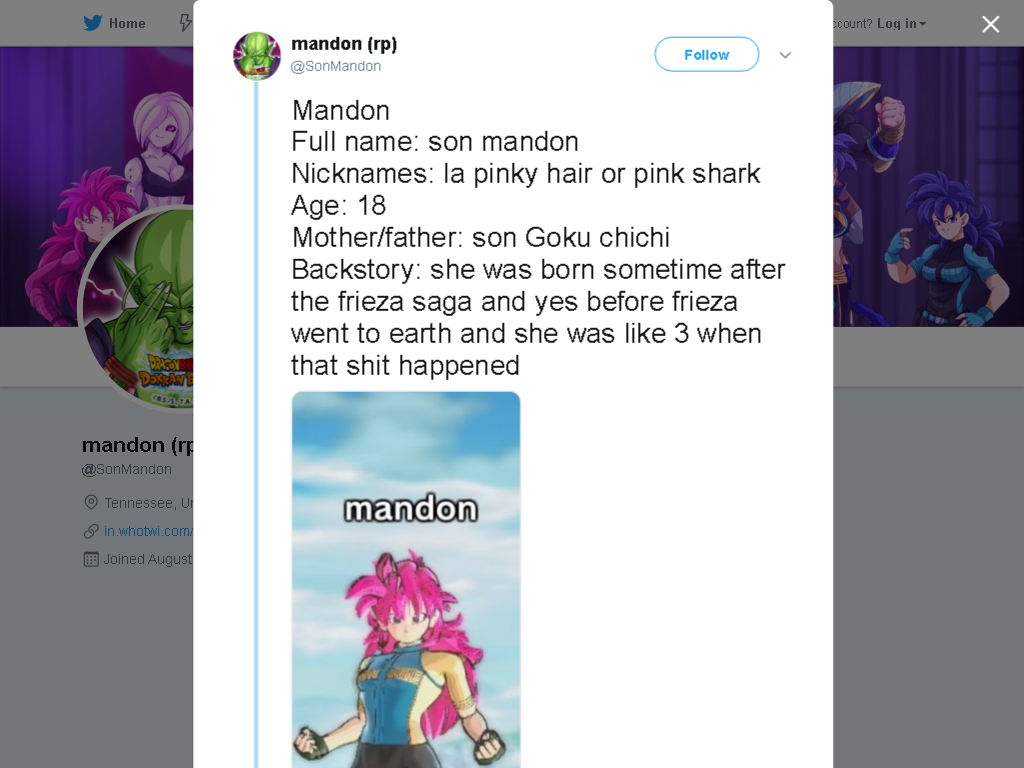The height and width of the screenshot is (768, 1024).
Task: View the attached mandon character image
Action: (406, 580)
